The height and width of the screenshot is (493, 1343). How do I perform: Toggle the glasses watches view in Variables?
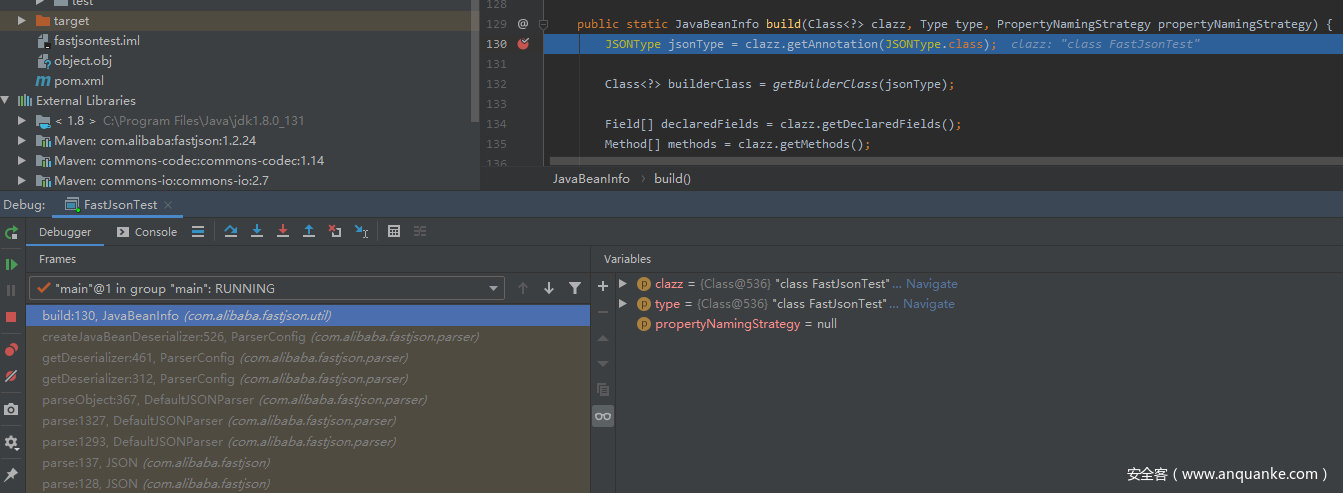pos(602,416)
